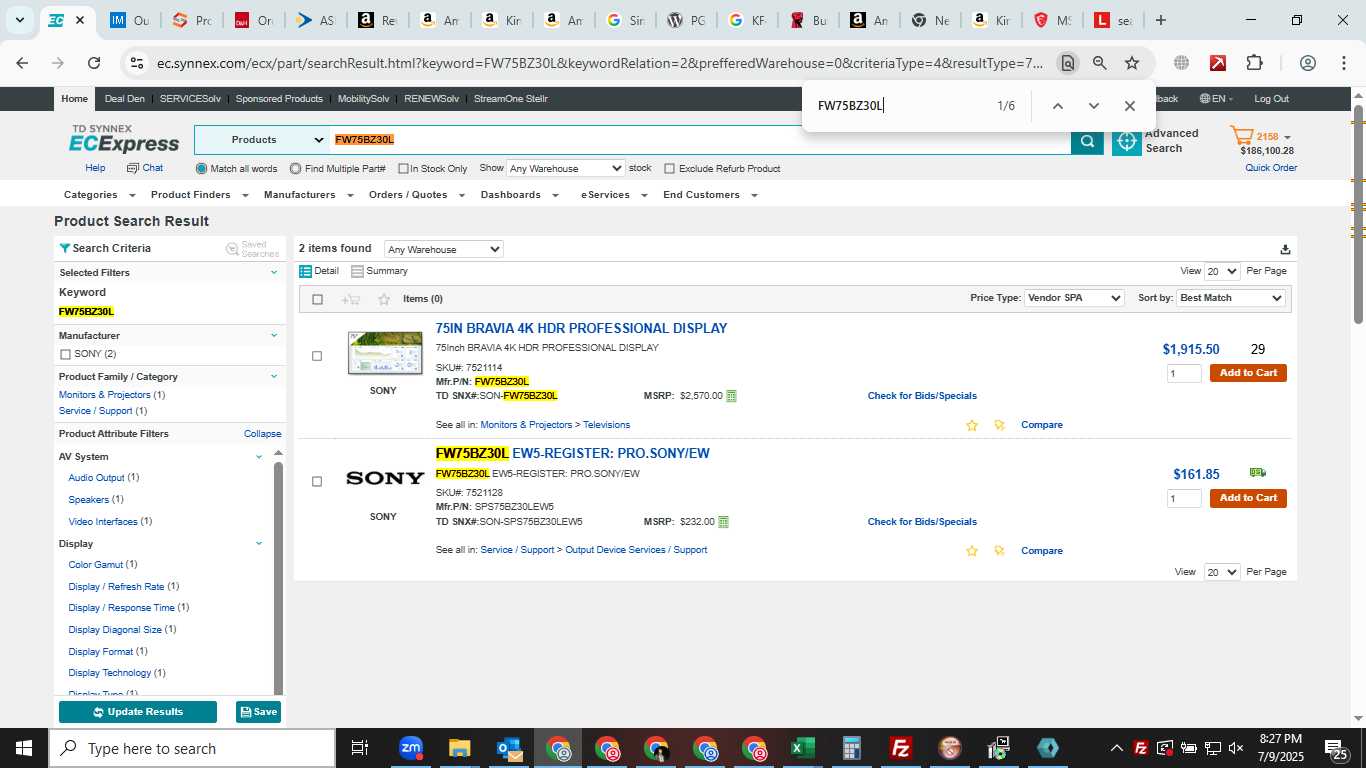Click TD SYNNEX ECExpress logo
This screenshot has height=768, width=1366.
(x=124, y=139)
